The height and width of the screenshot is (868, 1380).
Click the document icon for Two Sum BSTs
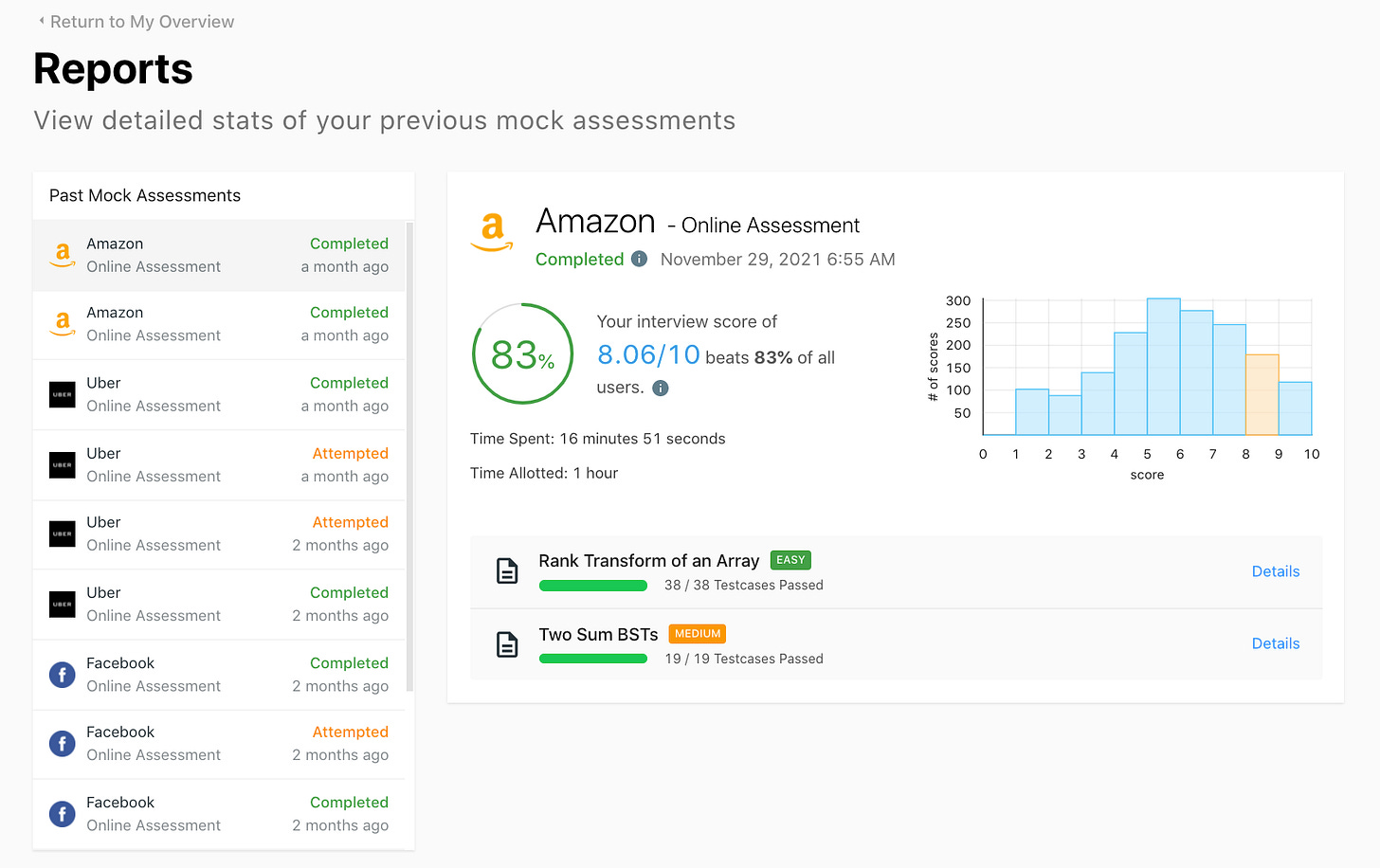pos(507,644)
